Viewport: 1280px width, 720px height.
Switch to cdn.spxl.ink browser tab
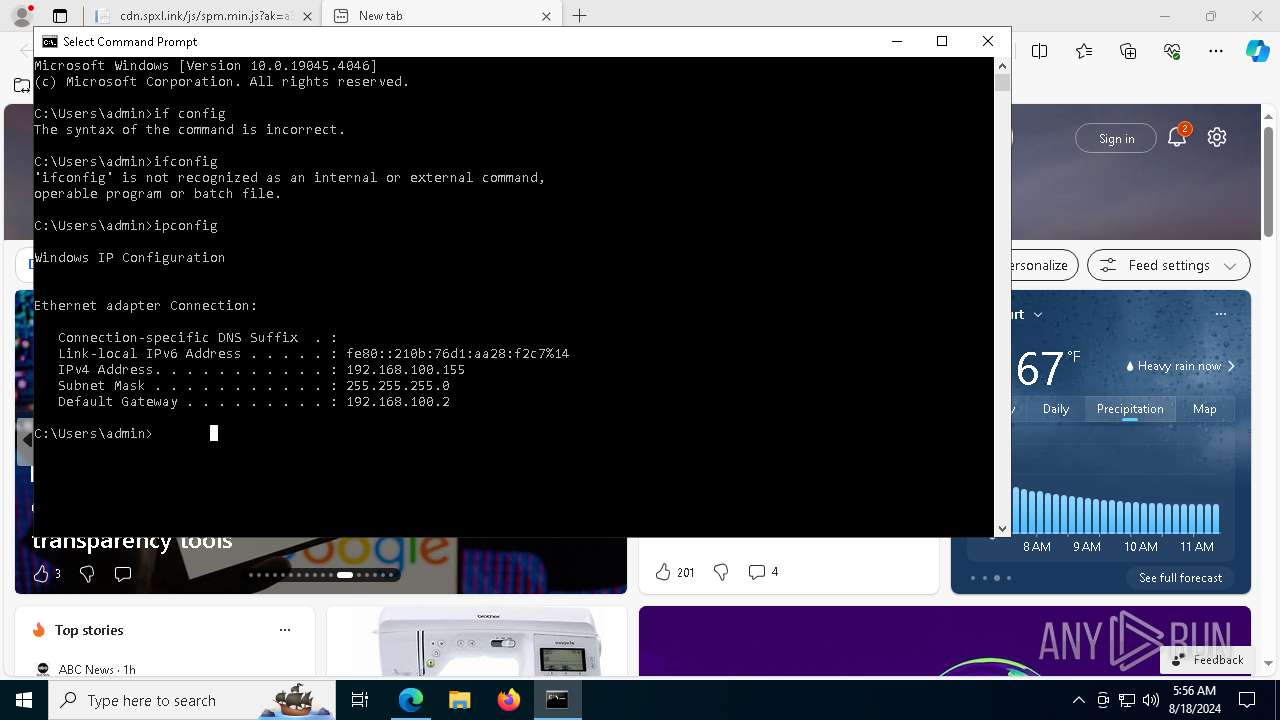tap(204, 16)
